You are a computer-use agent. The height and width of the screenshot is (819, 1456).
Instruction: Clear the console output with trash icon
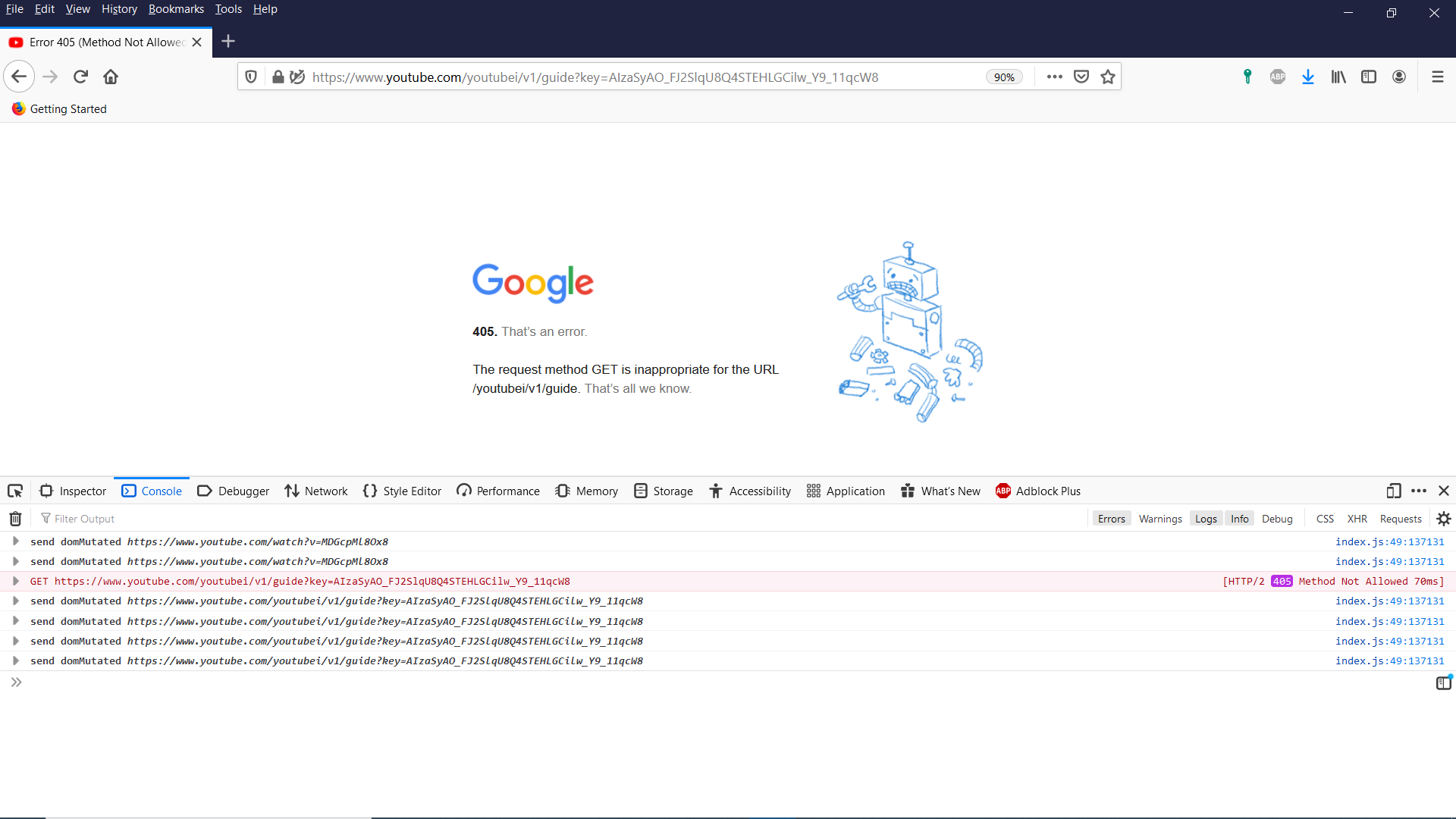click(15, 519)
